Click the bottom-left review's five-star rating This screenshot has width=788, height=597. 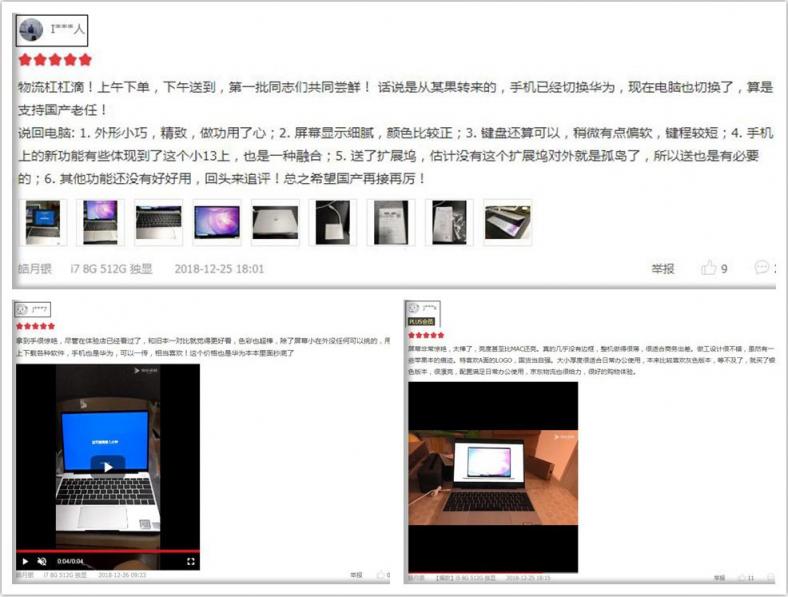(x=35, y=326)
